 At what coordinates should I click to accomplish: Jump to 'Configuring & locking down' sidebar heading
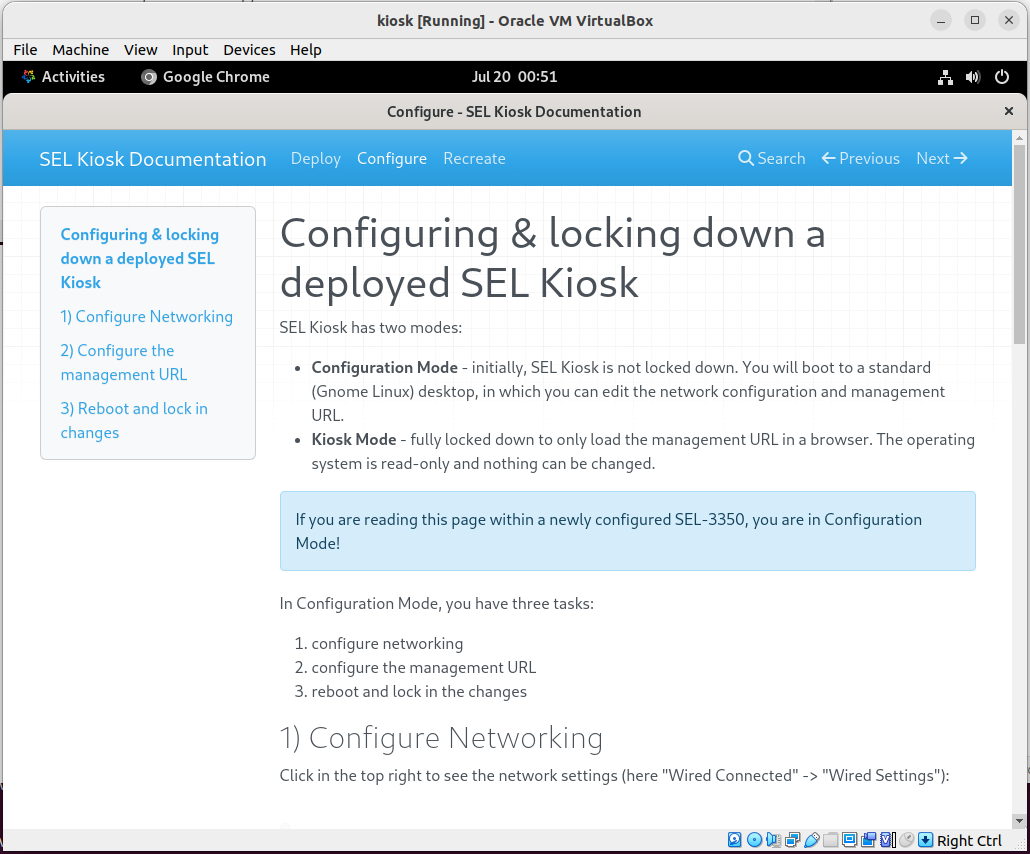[x=140, y=258]
